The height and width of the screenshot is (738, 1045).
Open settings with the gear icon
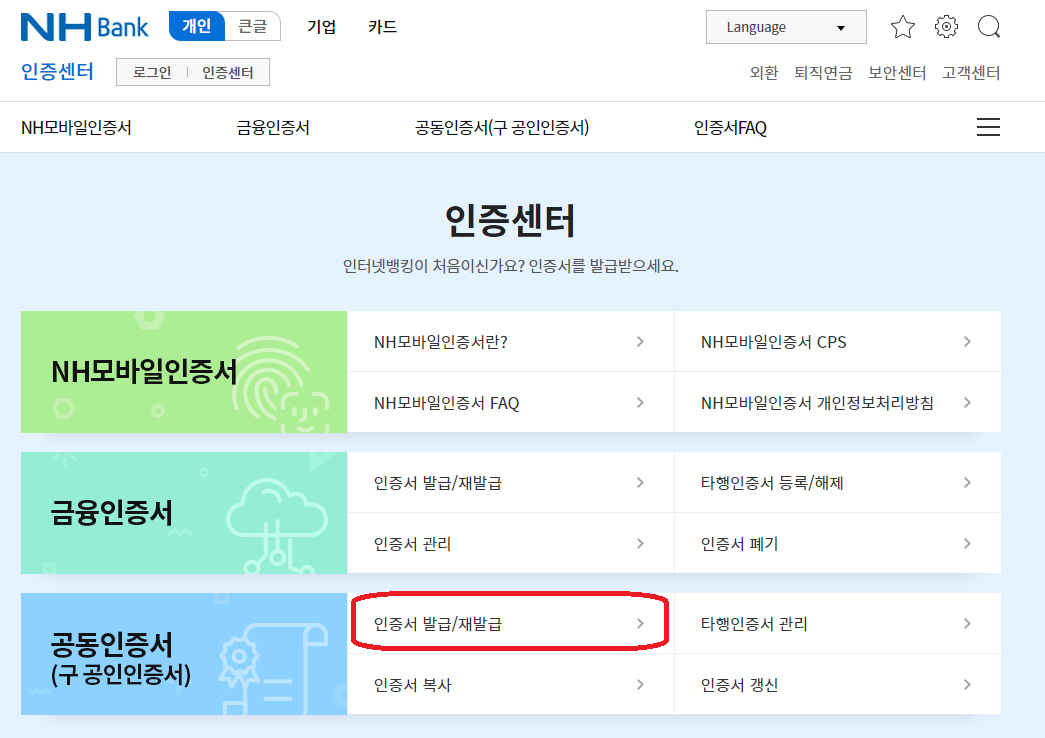(x=946, y=27)
